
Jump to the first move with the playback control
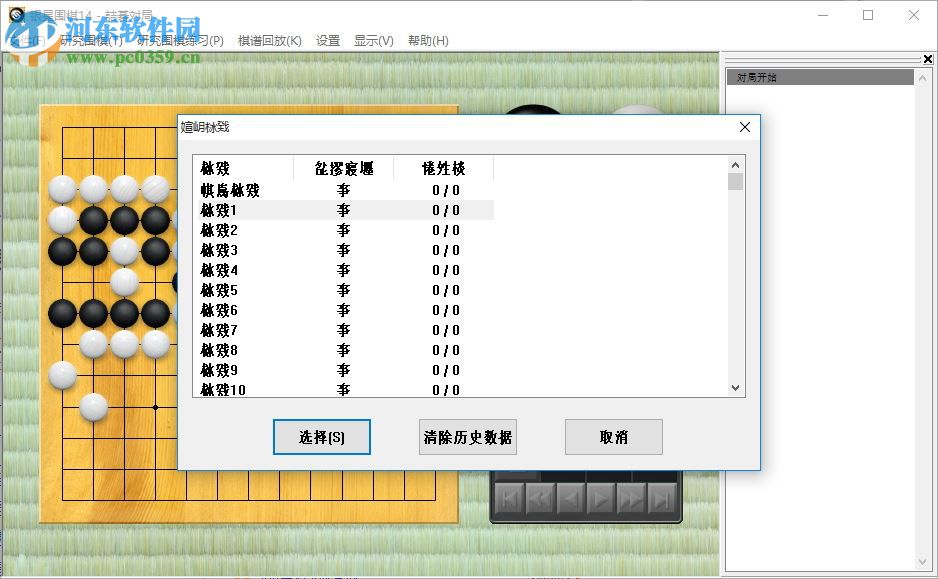510,499
